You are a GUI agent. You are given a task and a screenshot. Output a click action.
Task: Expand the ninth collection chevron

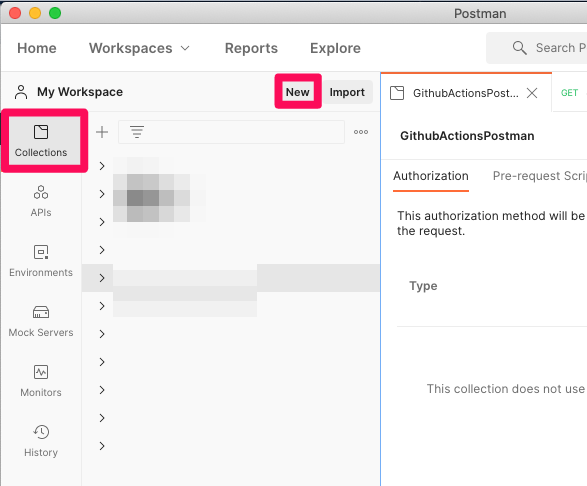(x=102, y=390)
